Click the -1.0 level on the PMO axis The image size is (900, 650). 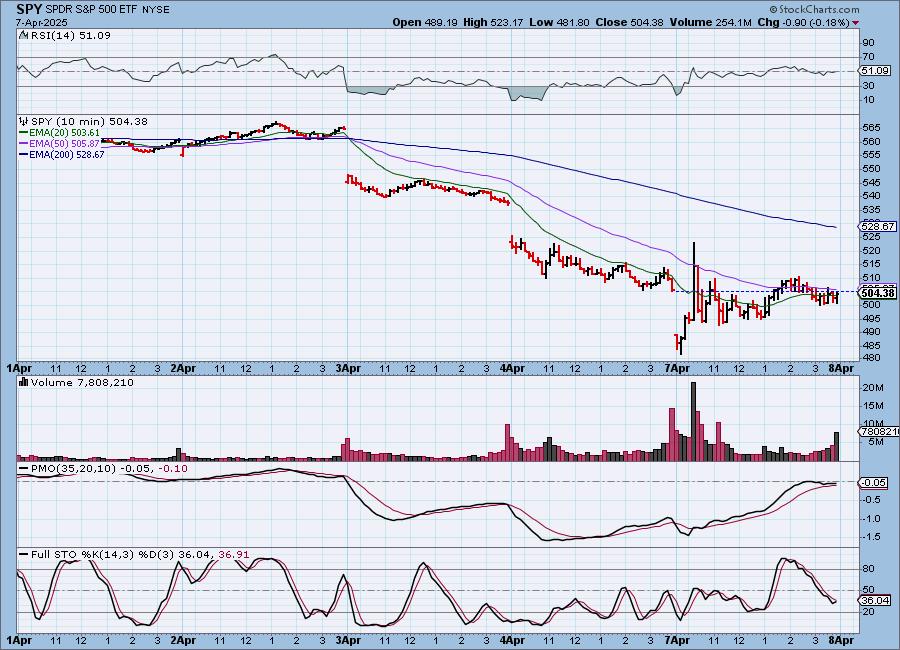click(872, 519)
